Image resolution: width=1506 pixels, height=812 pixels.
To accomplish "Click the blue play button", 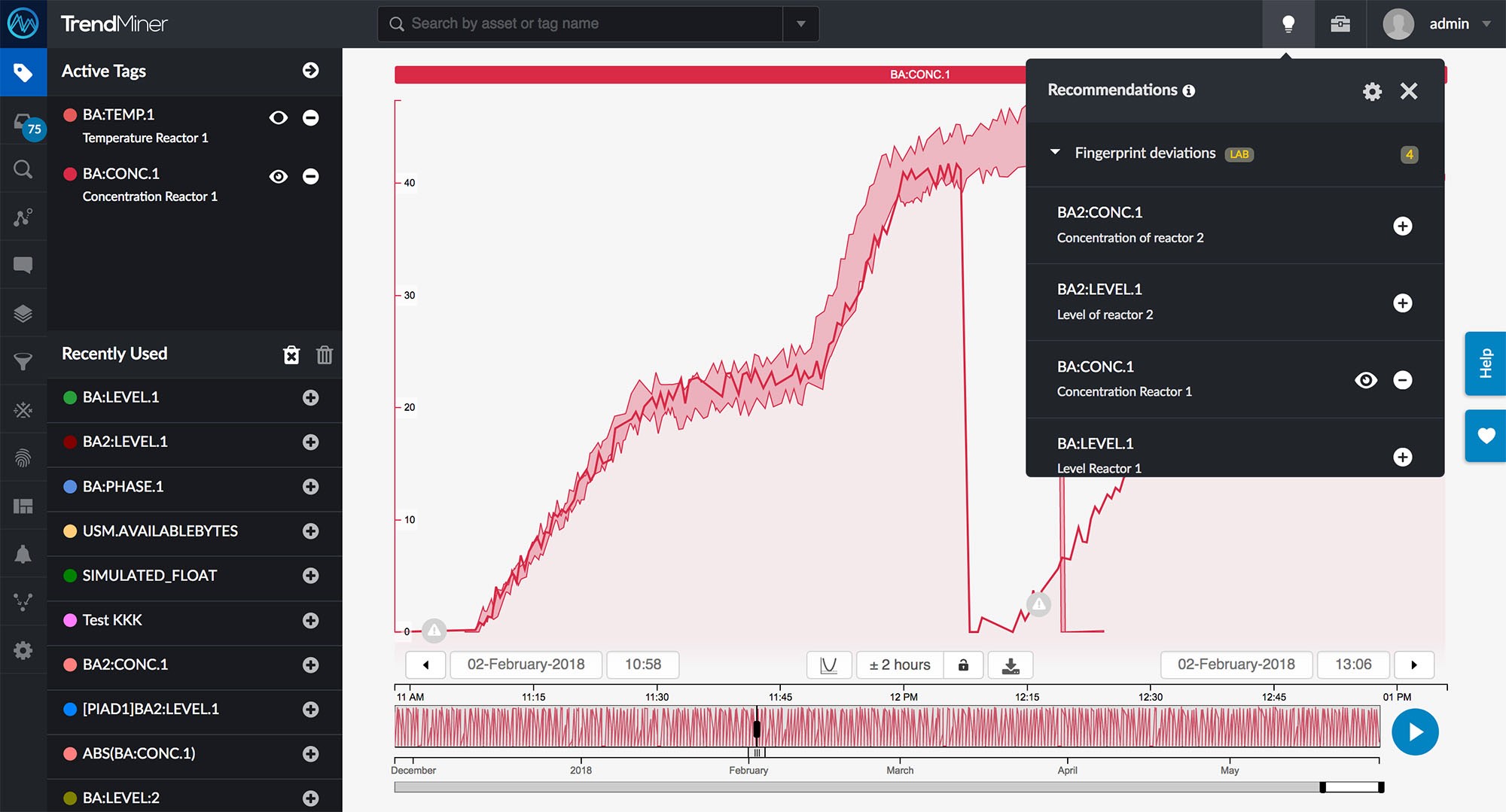I will 1415,732.
